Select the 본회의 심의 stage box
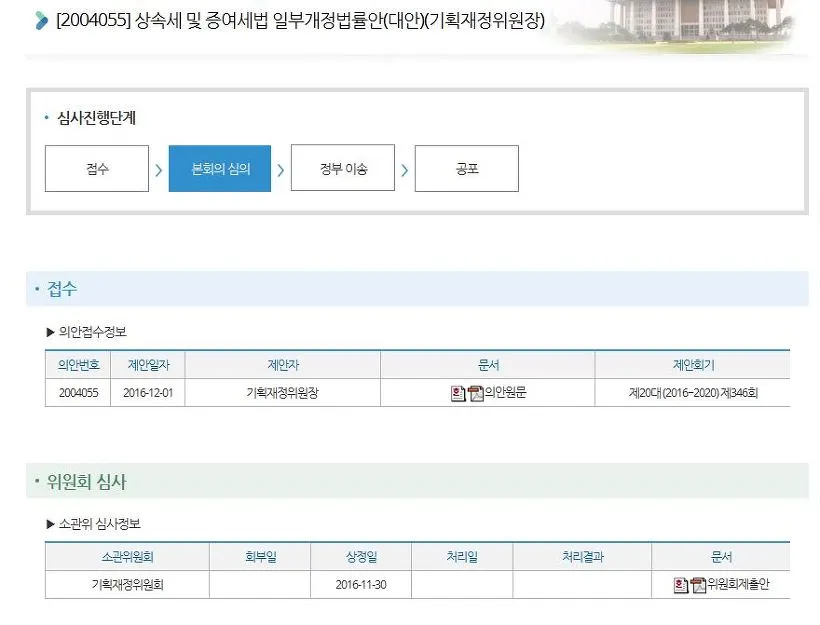This screenshot has width=820, height=625. pyautogui.click(x=220, y=168)
